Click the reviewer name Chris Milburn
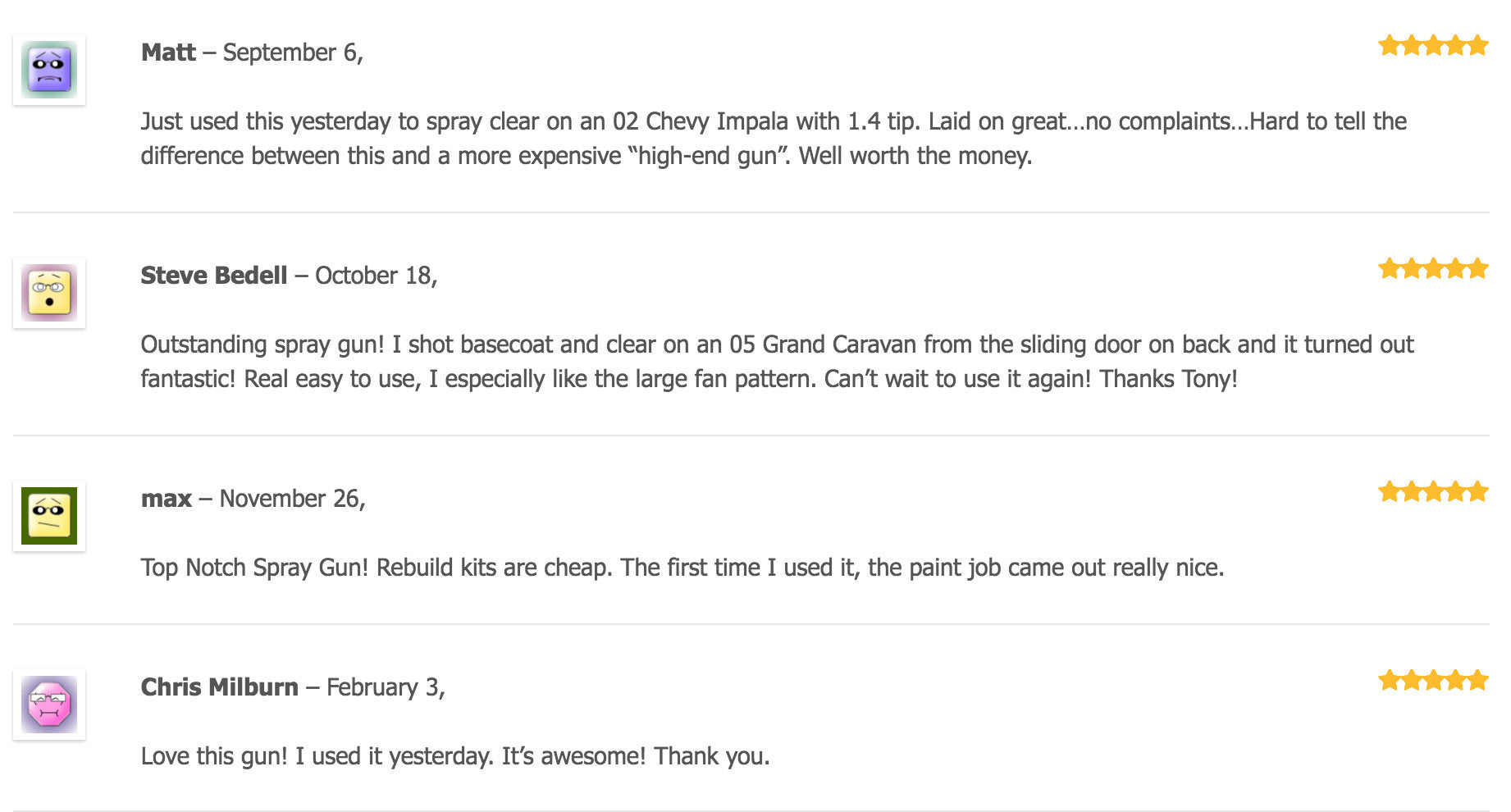 click(x=220, y=687)
